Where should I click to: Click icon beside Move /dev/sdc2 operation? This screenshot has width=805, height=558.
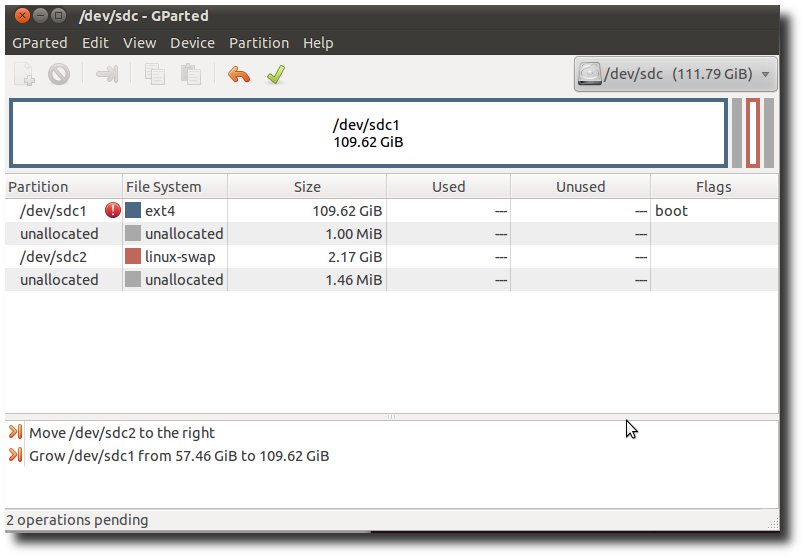pos(15,432)
